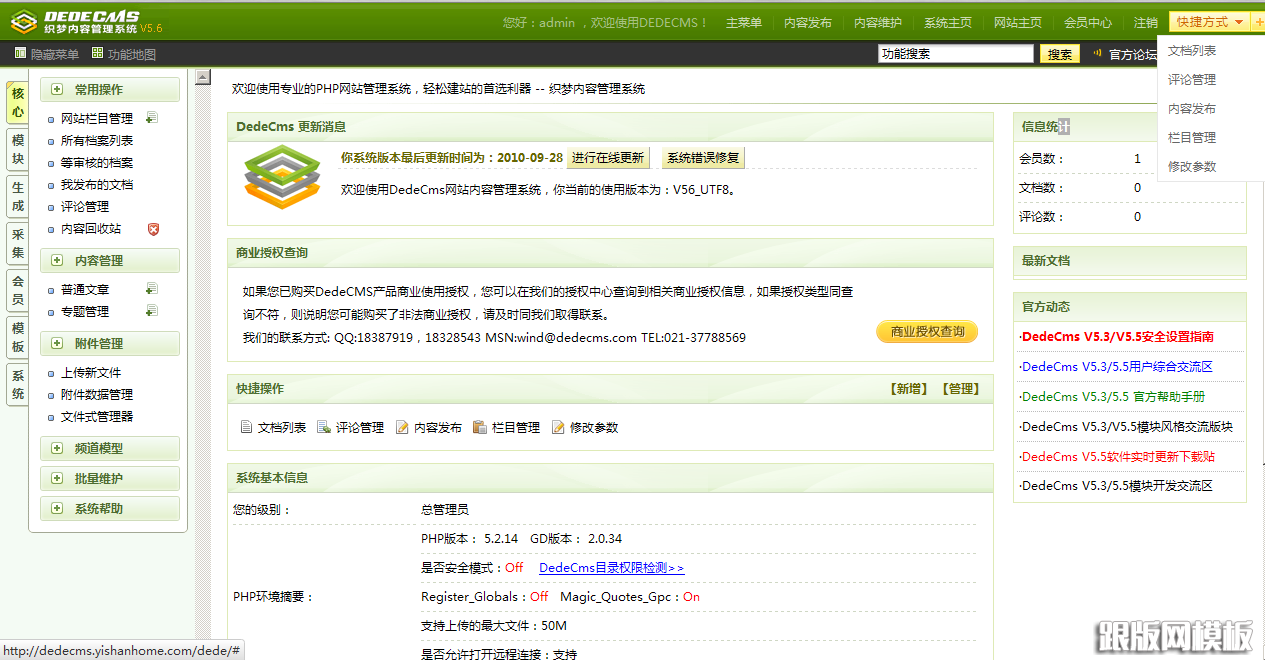The width and height of the screenshot is (1265, 660).
Task: Switch to the 生成 side tab
Action: pos(18,197)
